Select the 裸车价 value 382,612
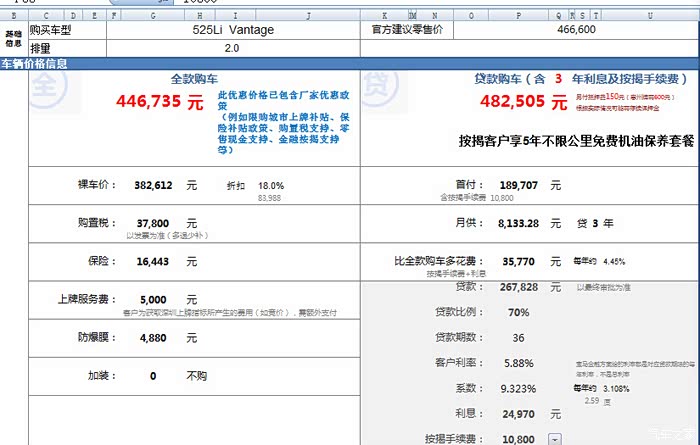The width and height of the screenshot is (700, 445). tap(153, 185)
